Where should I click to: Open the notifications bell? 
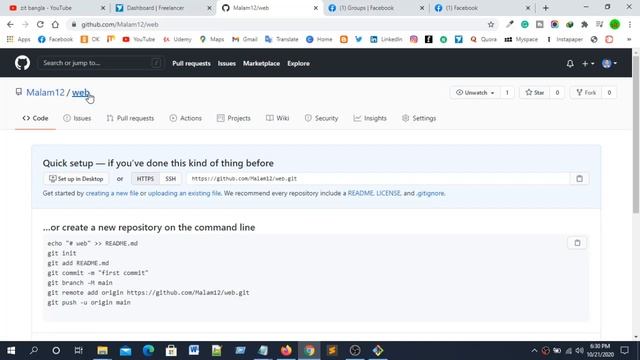pos(570,63)
